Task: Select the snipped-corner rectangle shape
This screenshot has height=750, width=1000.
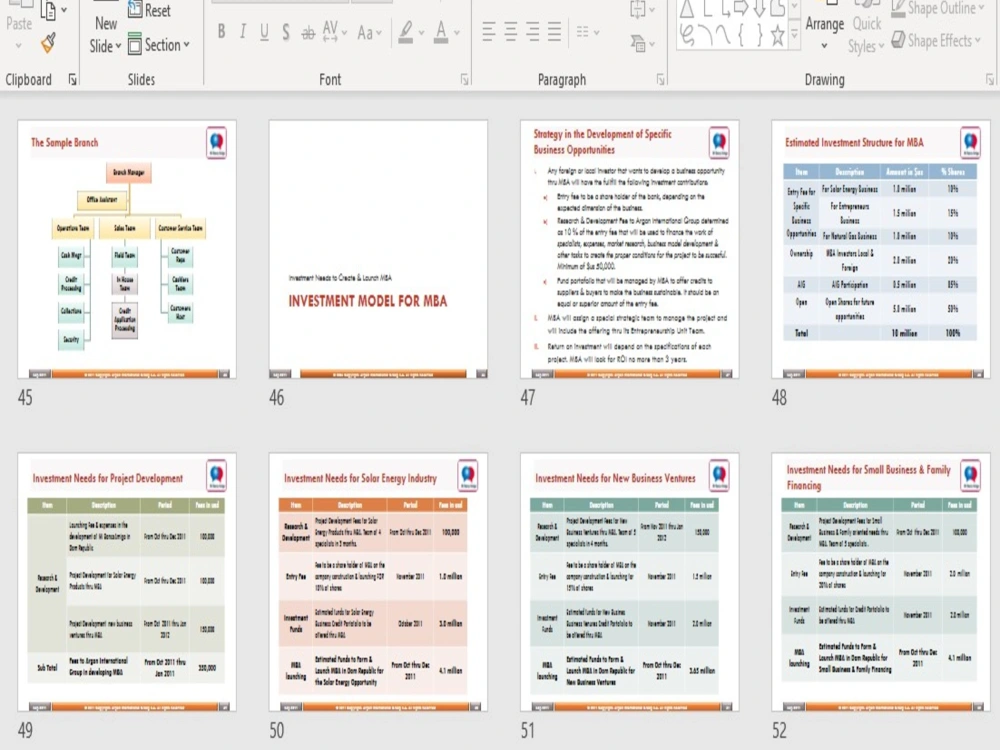Action: (777, 9)
